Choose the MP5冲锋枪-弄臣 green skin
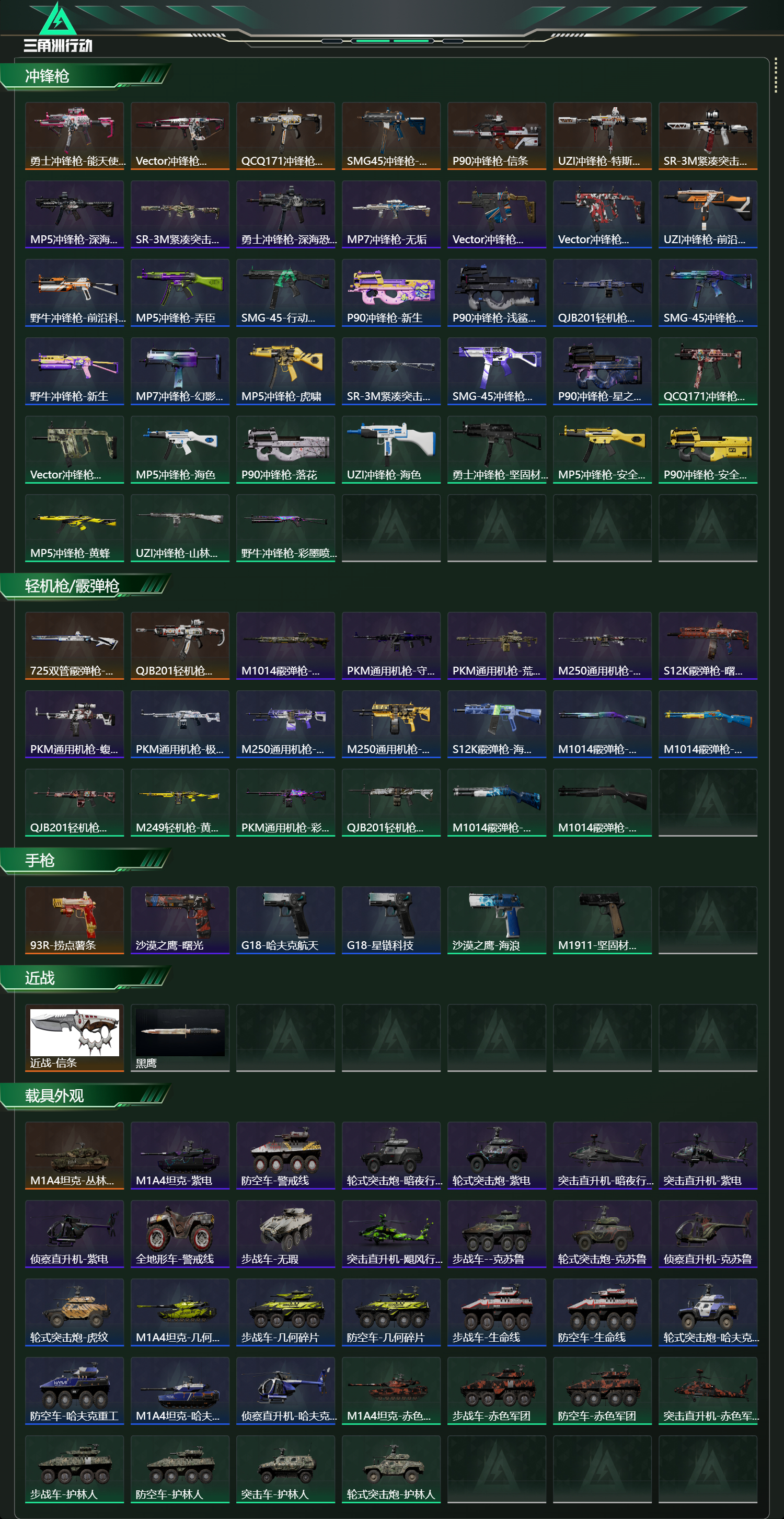 point(180,293)
